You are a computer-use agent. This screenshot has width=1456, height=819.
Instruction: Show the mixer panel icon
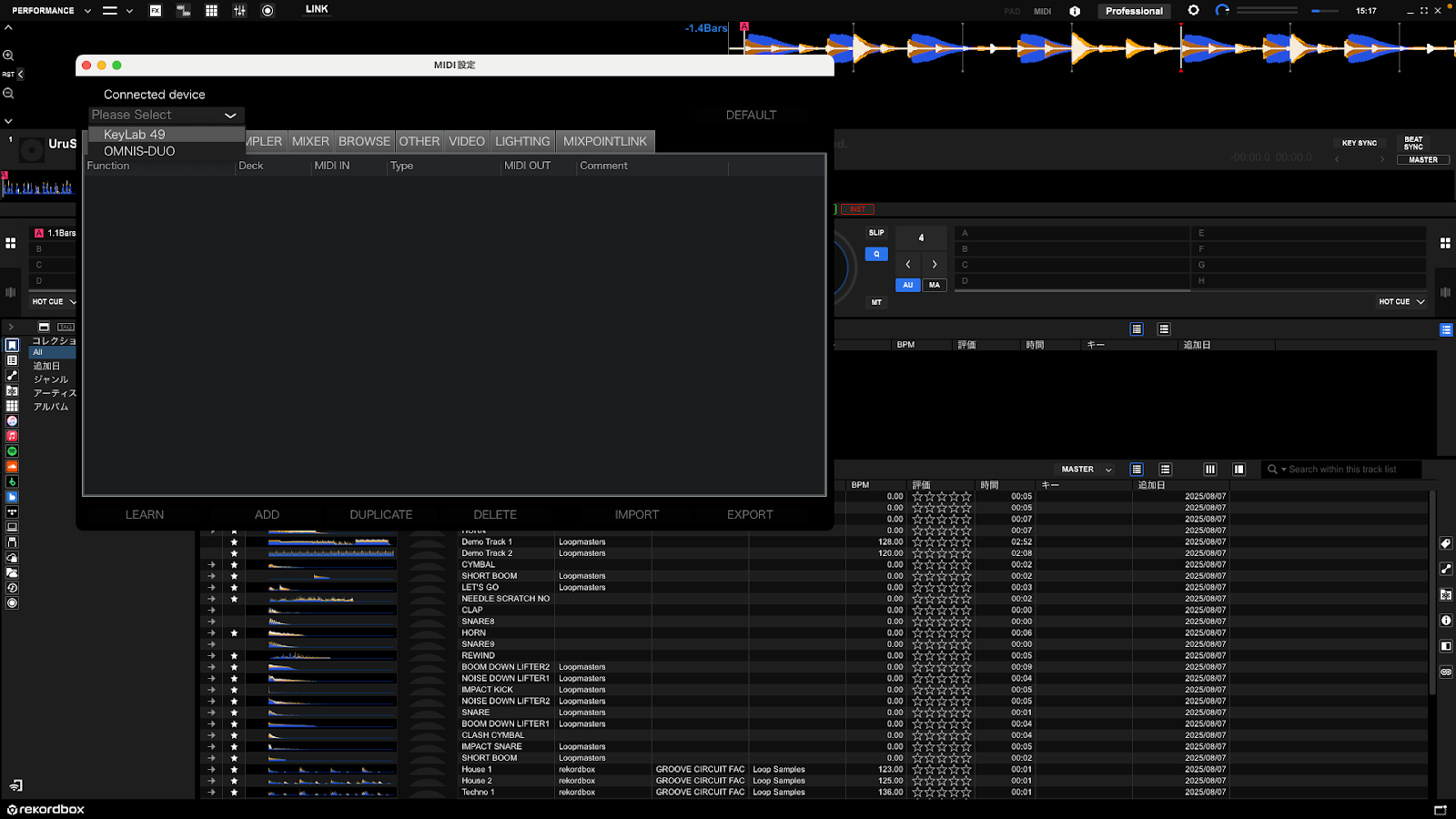239,11
